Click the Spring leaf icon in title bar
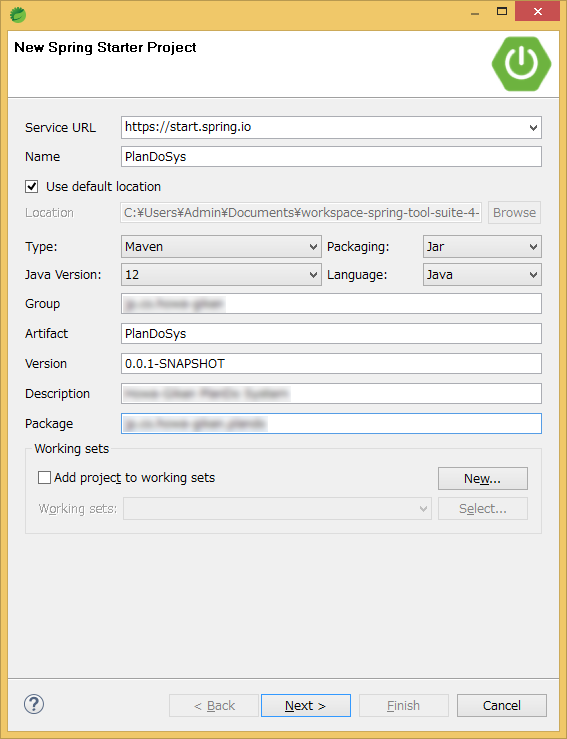Viewport: 567px width, 739px height. click(18, 15)
